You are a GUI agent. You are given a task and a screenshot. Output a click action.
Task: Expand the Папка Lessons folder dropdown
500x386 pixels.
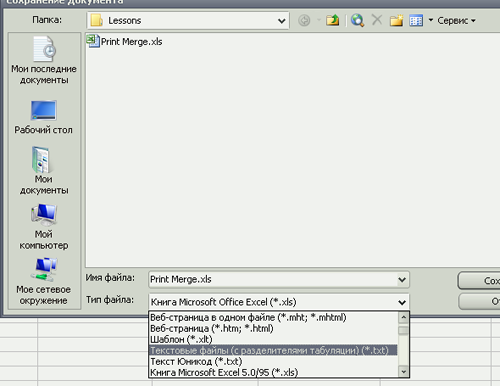click(x=282, y=21)
